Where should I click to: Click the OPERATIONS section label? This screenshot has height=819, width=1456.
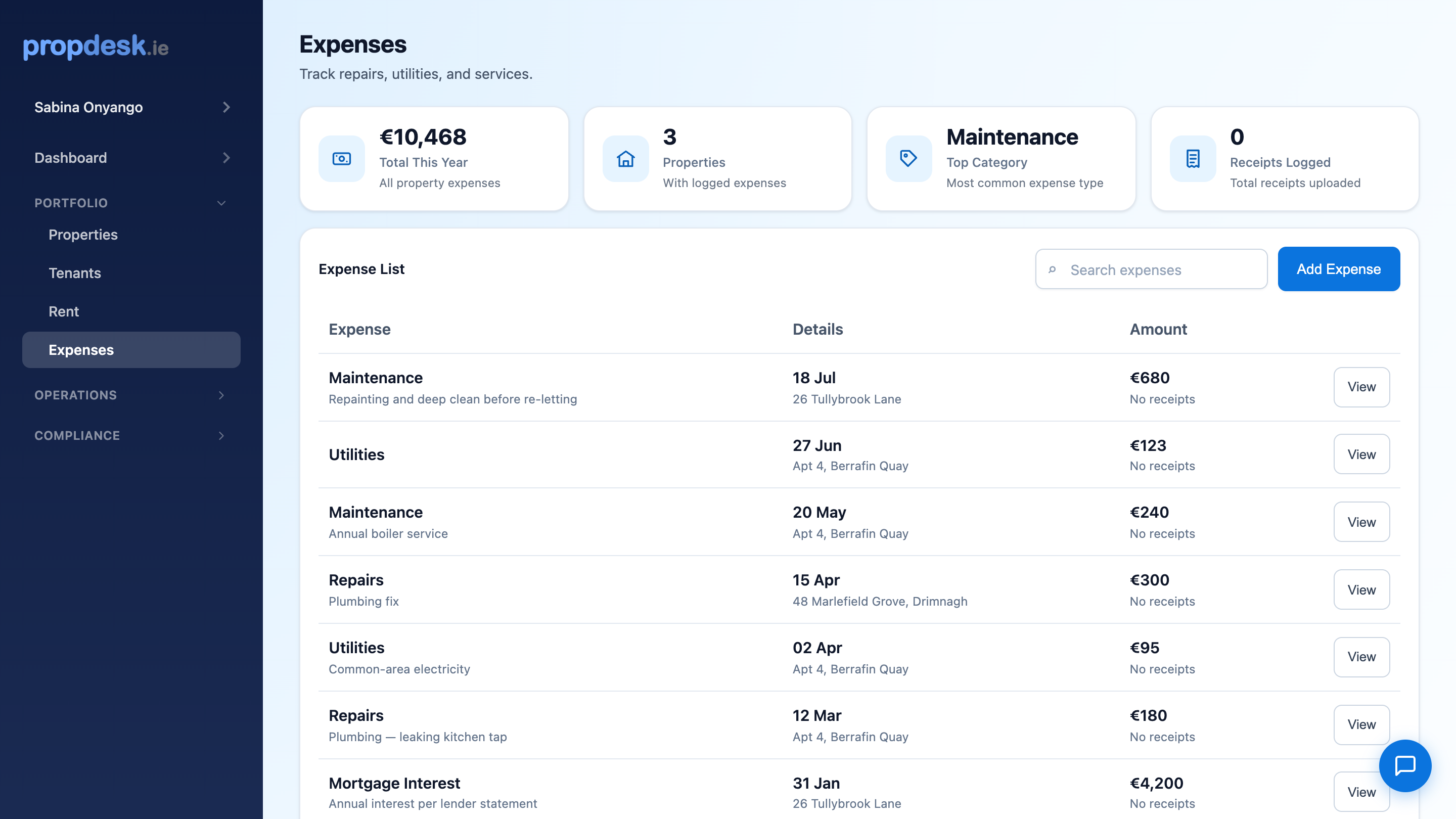point(76,395)
